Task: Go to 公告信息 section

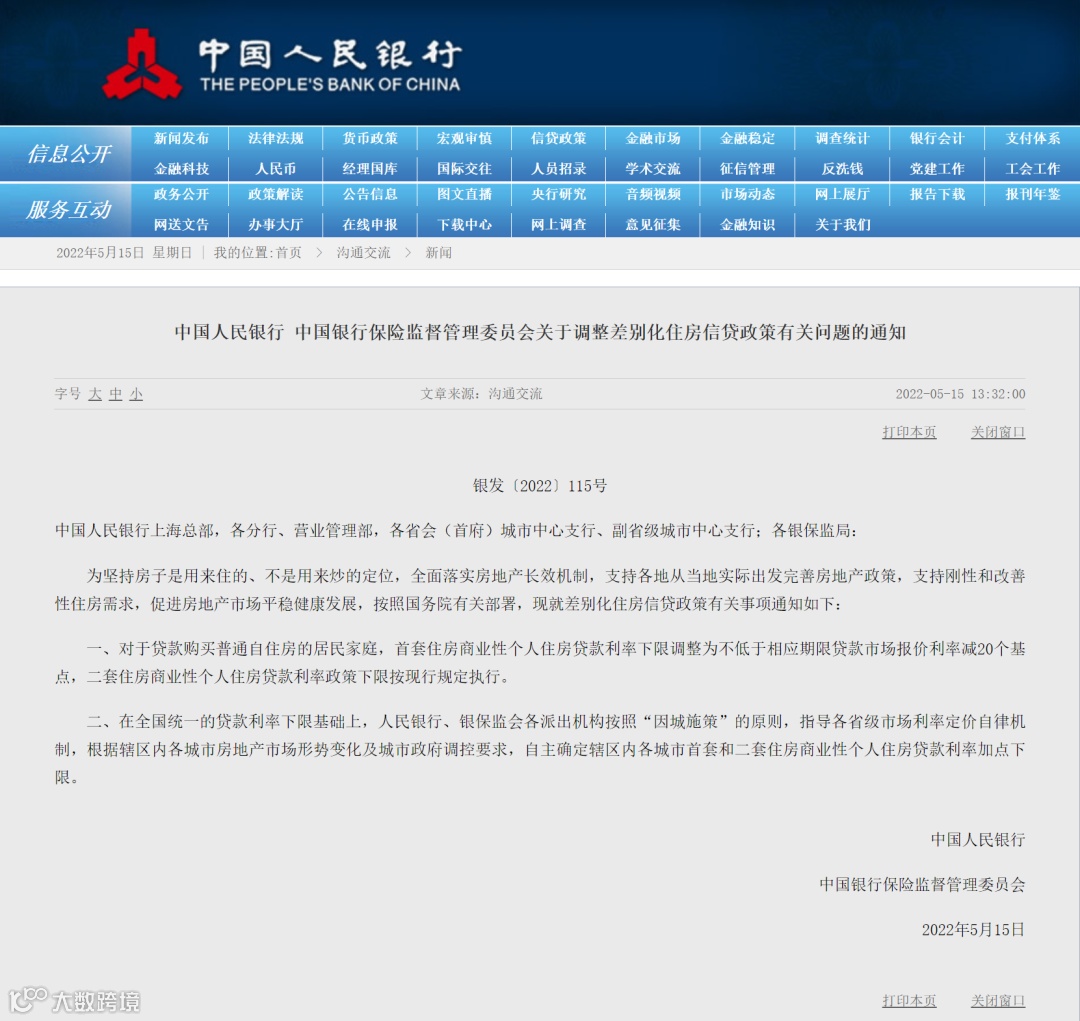Action: click(370, 194)
